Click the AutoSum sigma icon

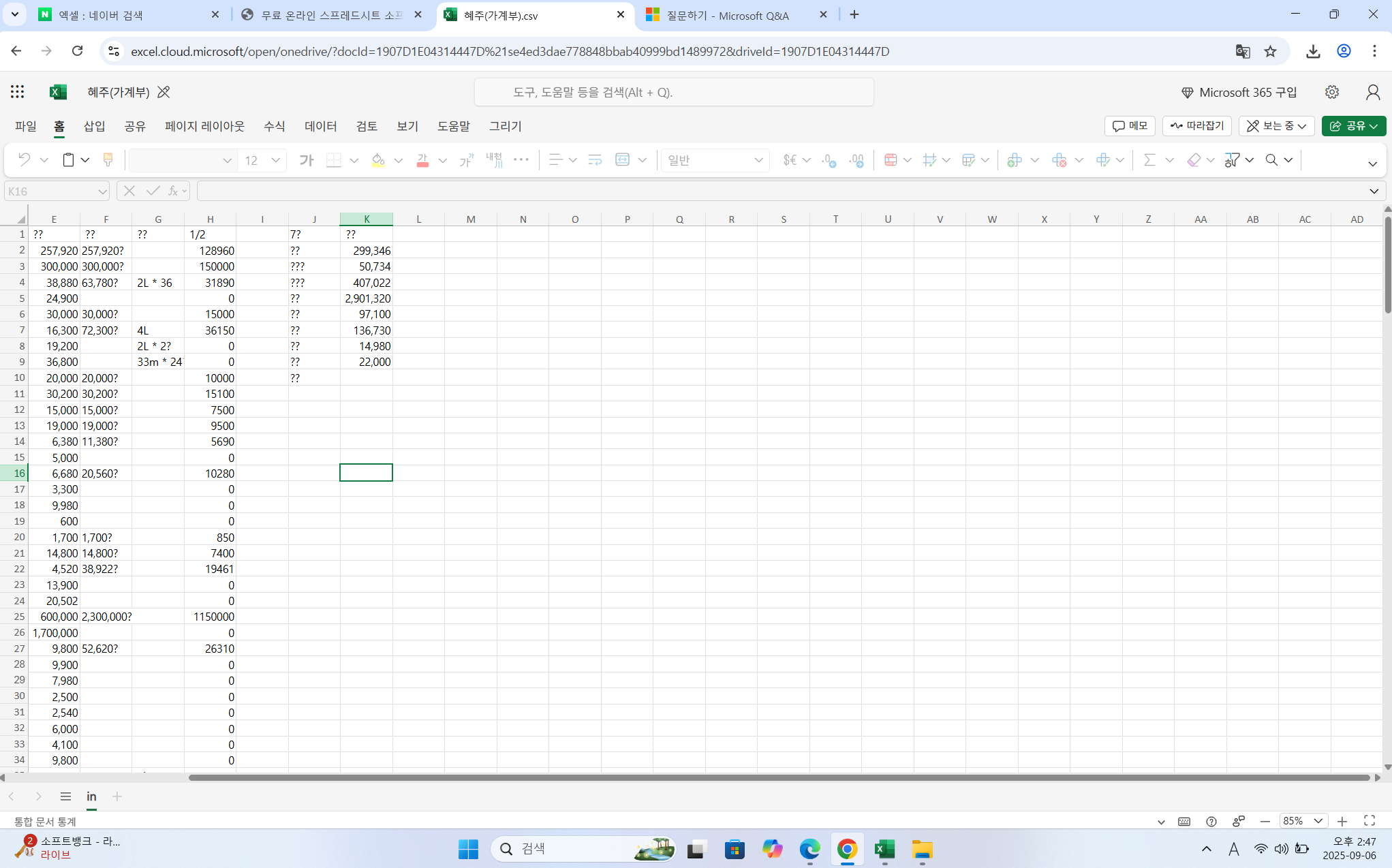pos(1149,160)
